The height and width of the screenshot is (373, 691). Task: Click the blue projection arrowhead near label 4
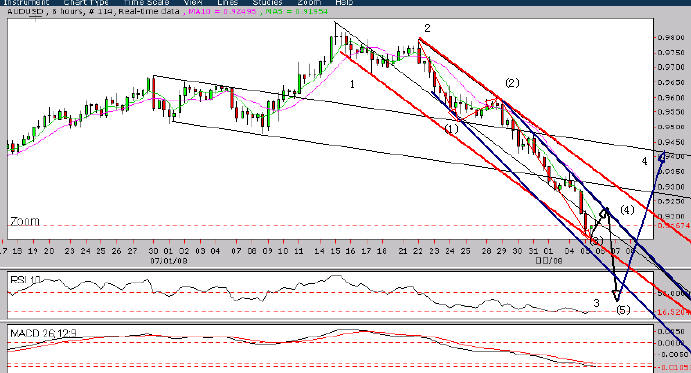click(662, 156)
